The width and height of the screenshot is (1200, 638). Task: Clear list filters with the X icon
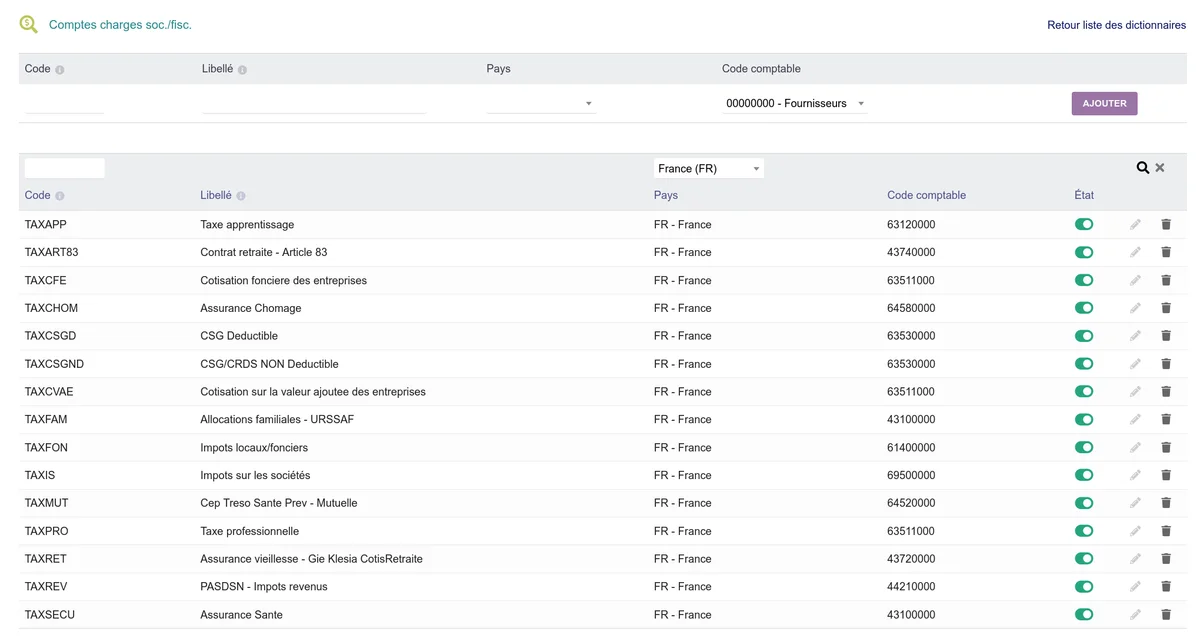click(1160, 168)
